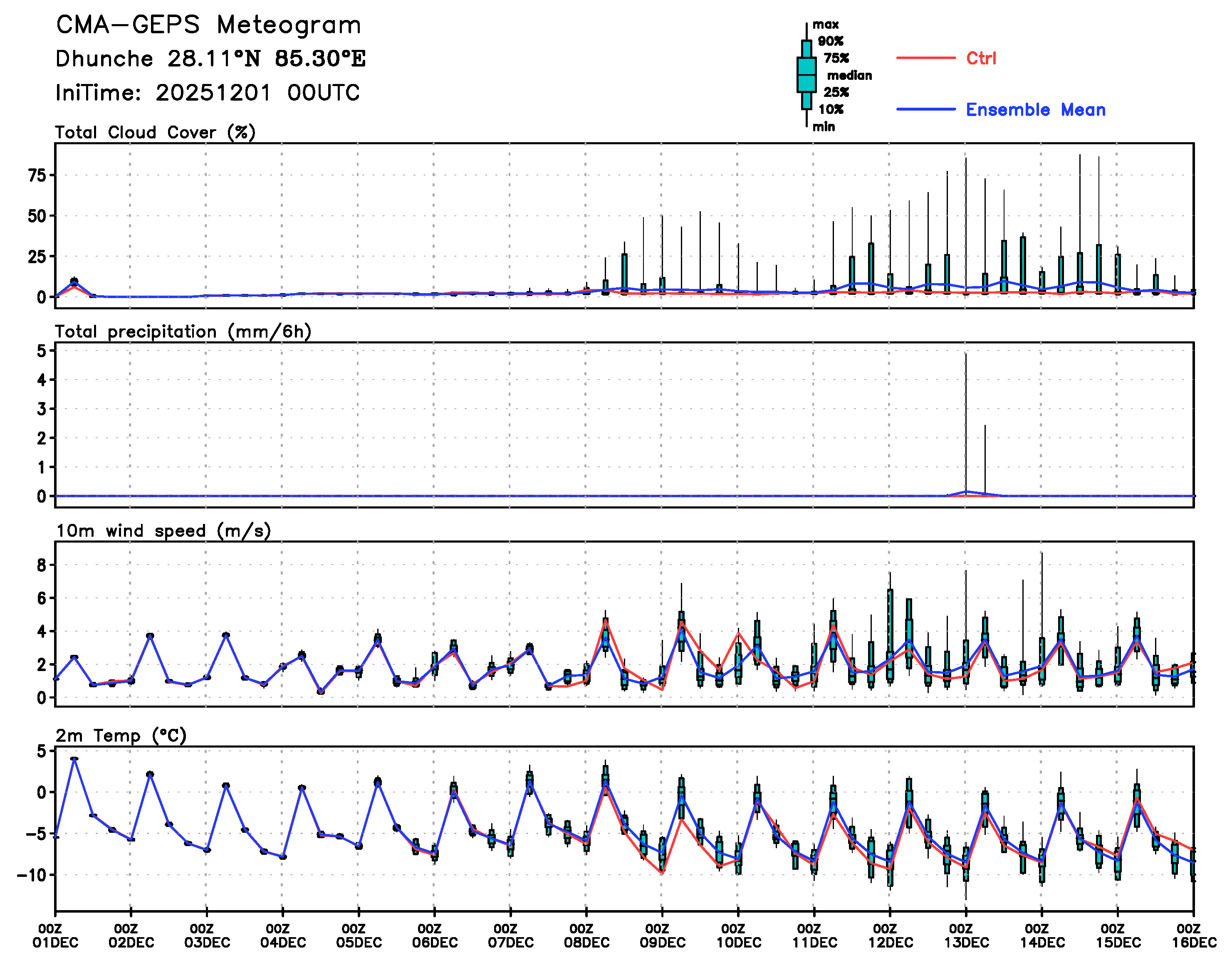Image resolution: width=1232 pixels, height=965 pixels.
Task: Click the box-plot legend icon
Action: [x=806, y=74]
